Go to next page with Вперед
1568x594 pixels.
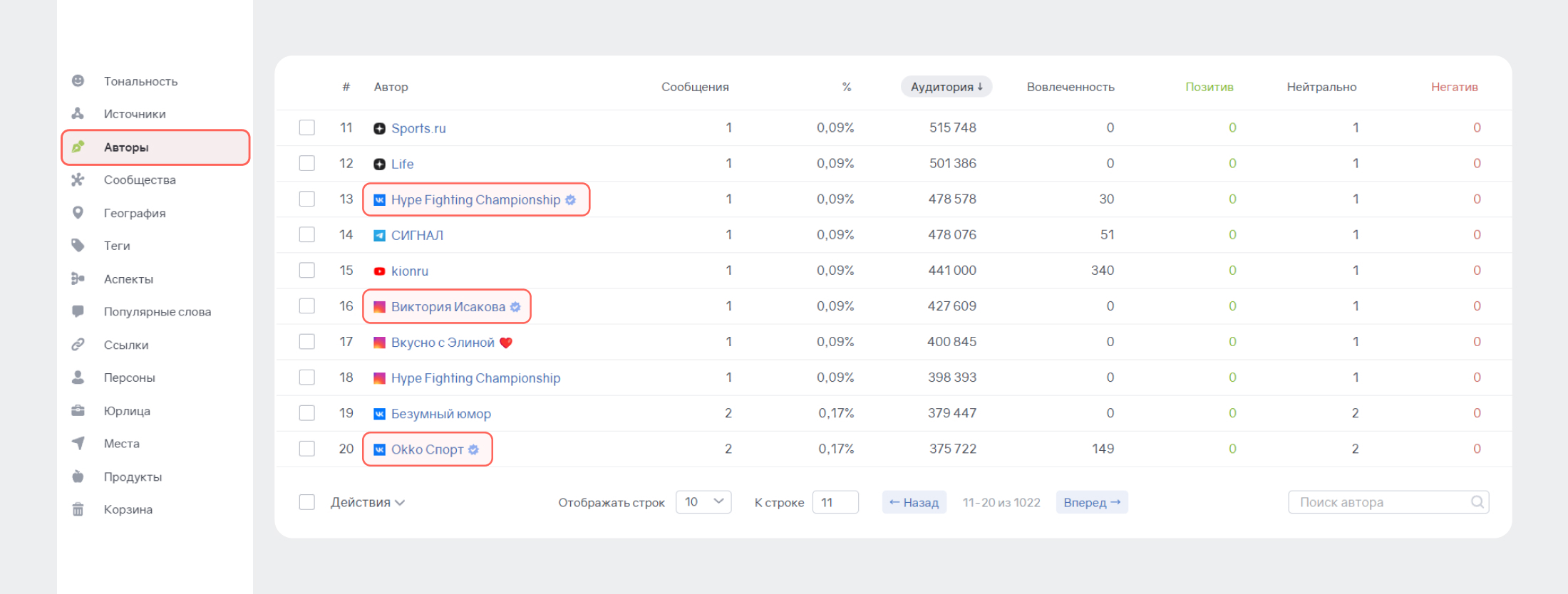coord(1092,502)
